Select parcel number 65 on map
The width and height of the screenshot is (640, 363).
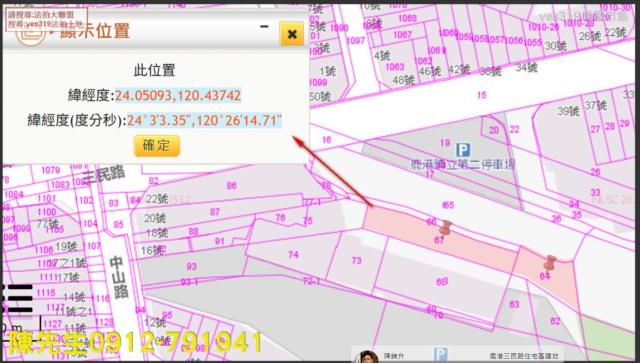448,205
